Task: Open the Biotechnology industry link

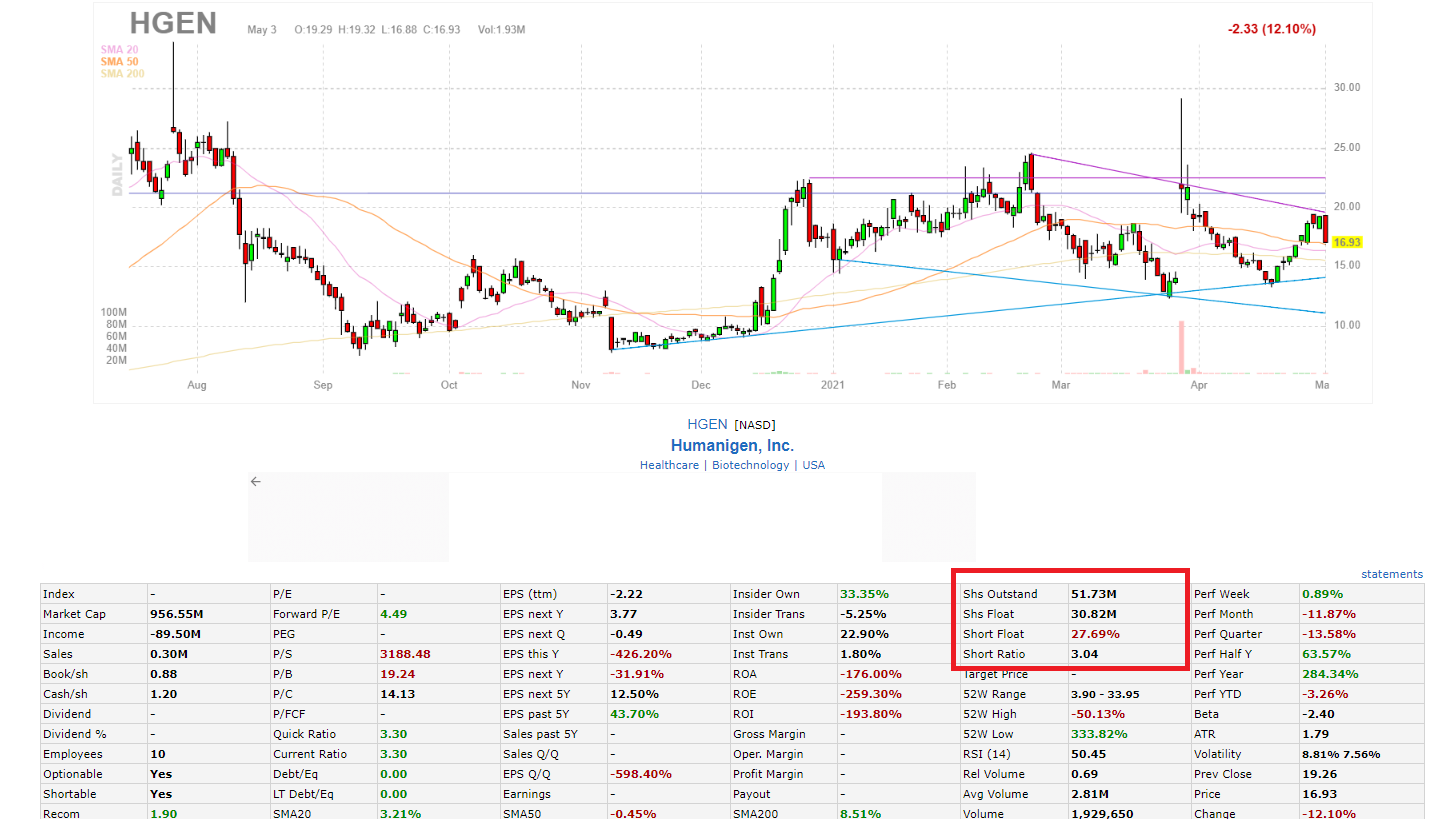Action: pyautogui.click(x=750, y=465)
